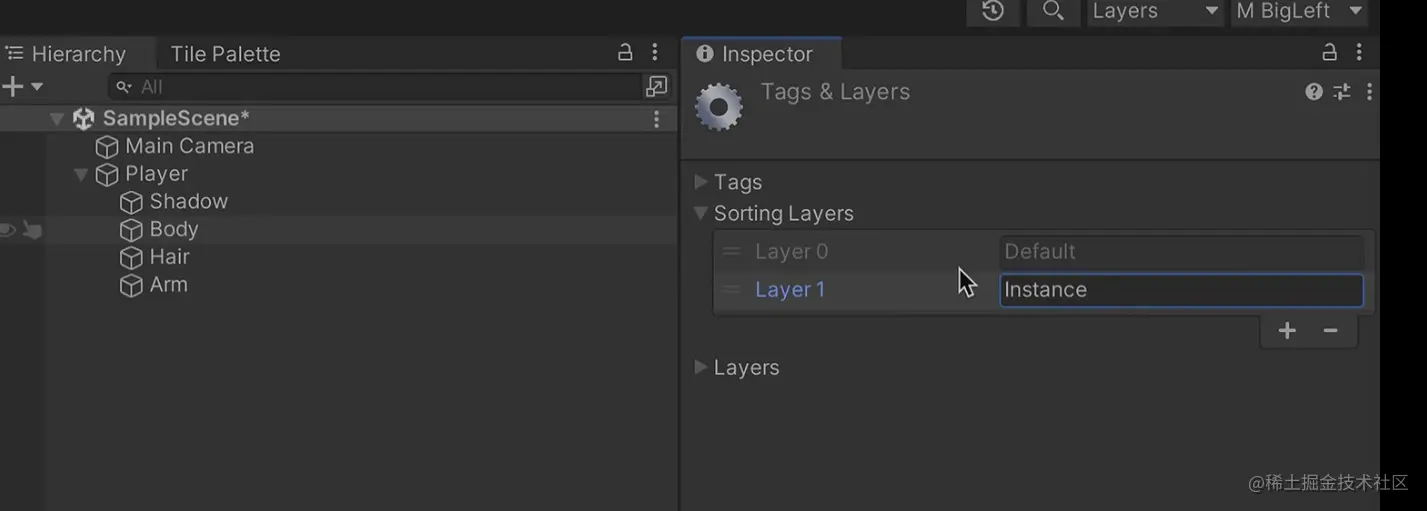This screenshot has height=511, width=1427.
Task: Remove sorting layer with minus button
Action: point(1330,331)
